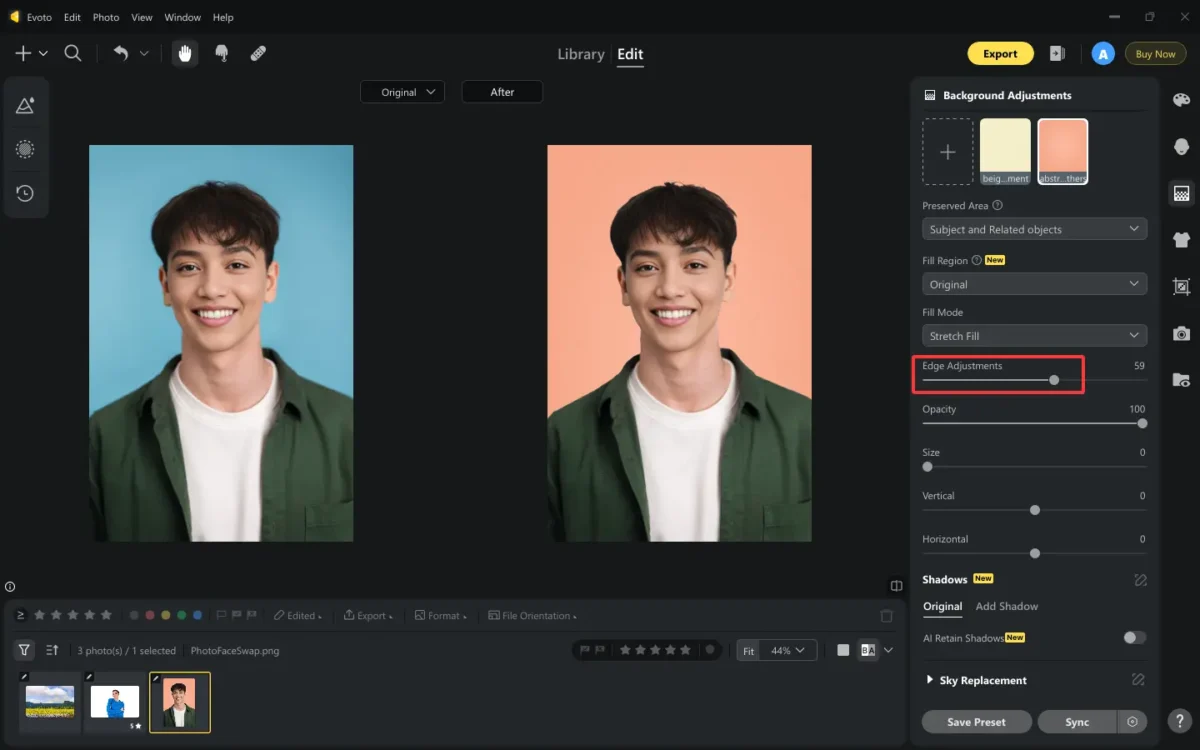Open the Fill Mode Stretch Fill dropdown

(1034, 336)
